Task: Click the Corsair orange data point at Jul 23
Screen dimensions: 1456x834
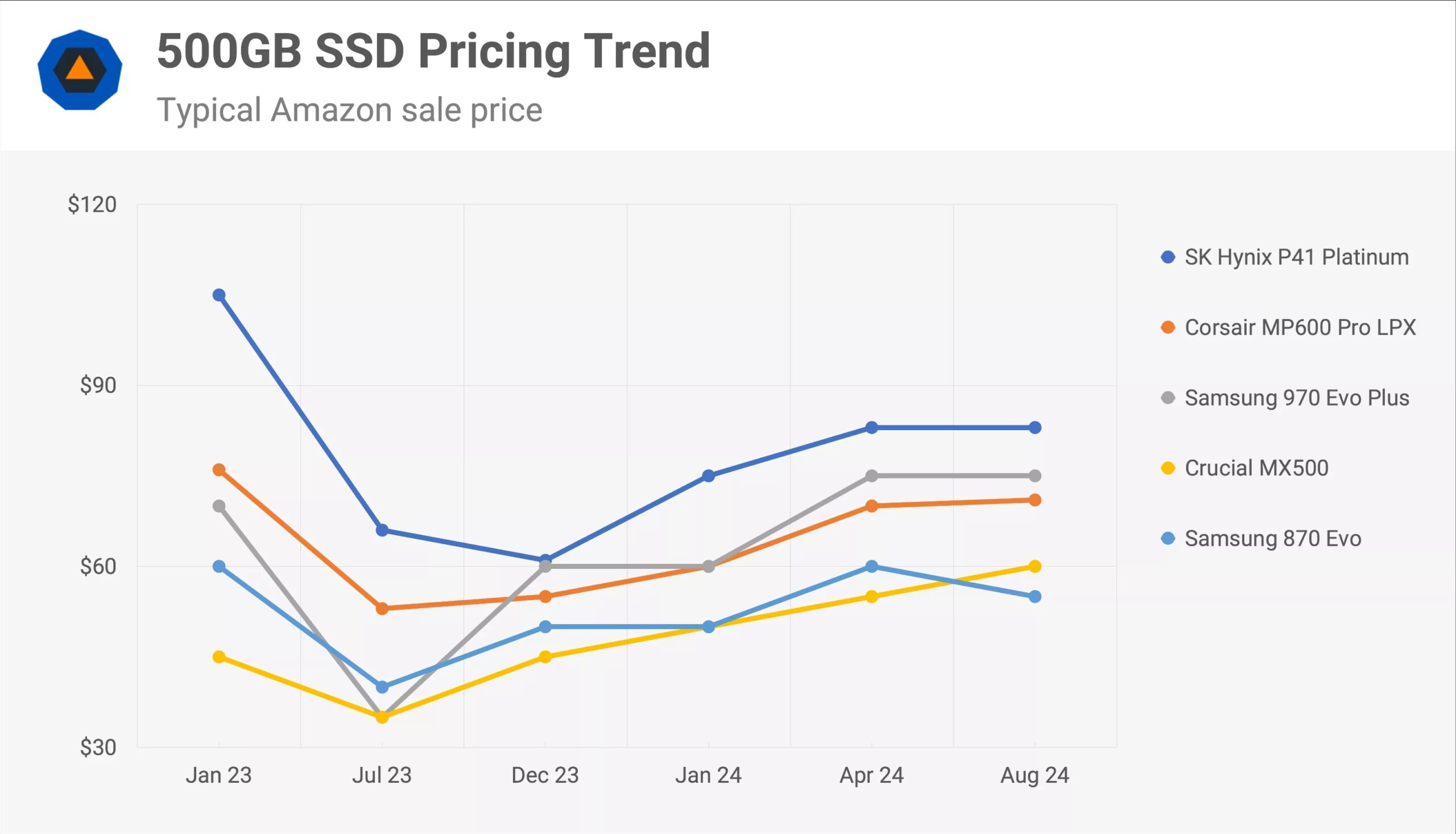Action: (x=382, y=608)
